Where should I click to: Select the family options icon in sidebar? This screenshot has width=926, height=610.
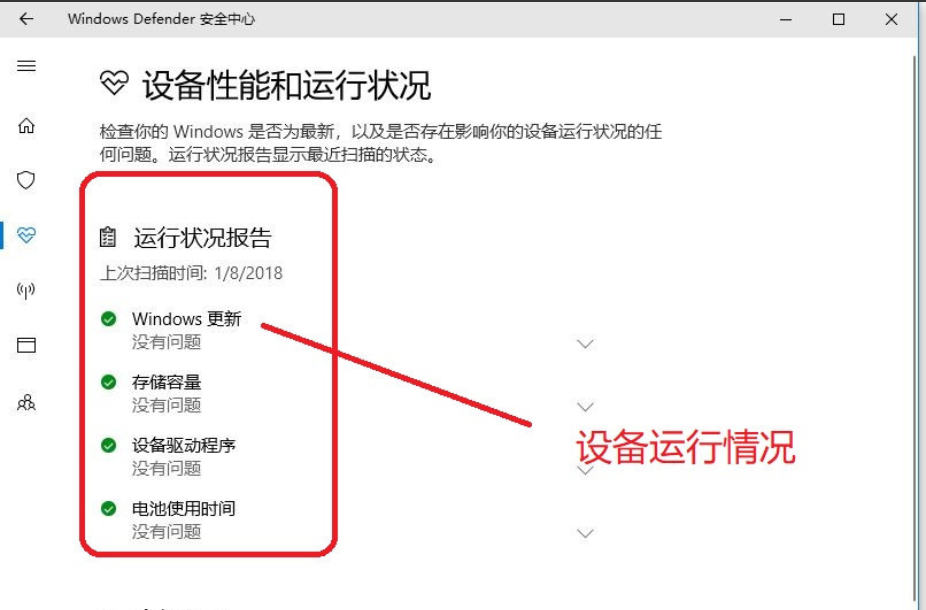click(26, 403)
